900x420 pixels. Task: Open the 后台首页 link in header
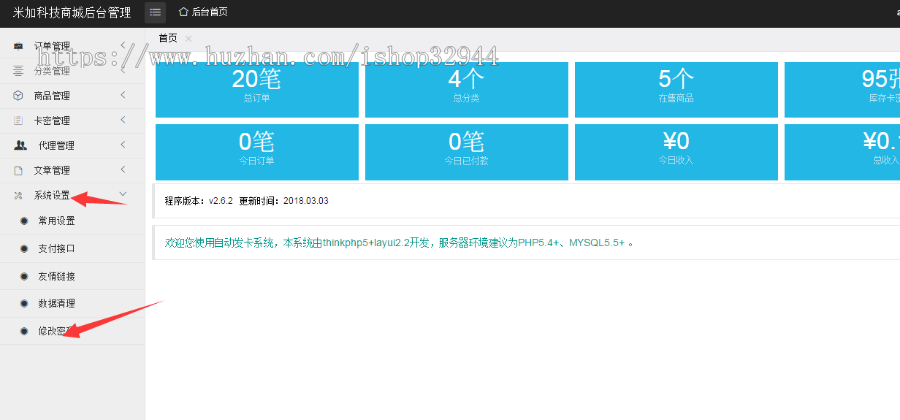[x=203, y=11]
